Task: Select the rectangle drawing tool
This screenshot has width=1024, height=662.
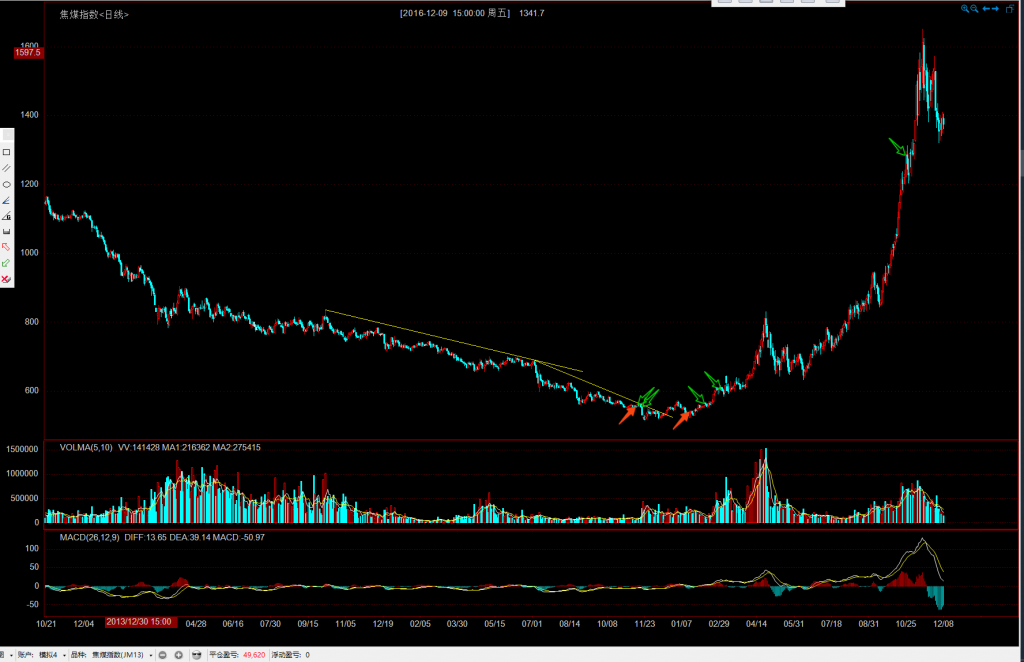Action: pos(7,152)
